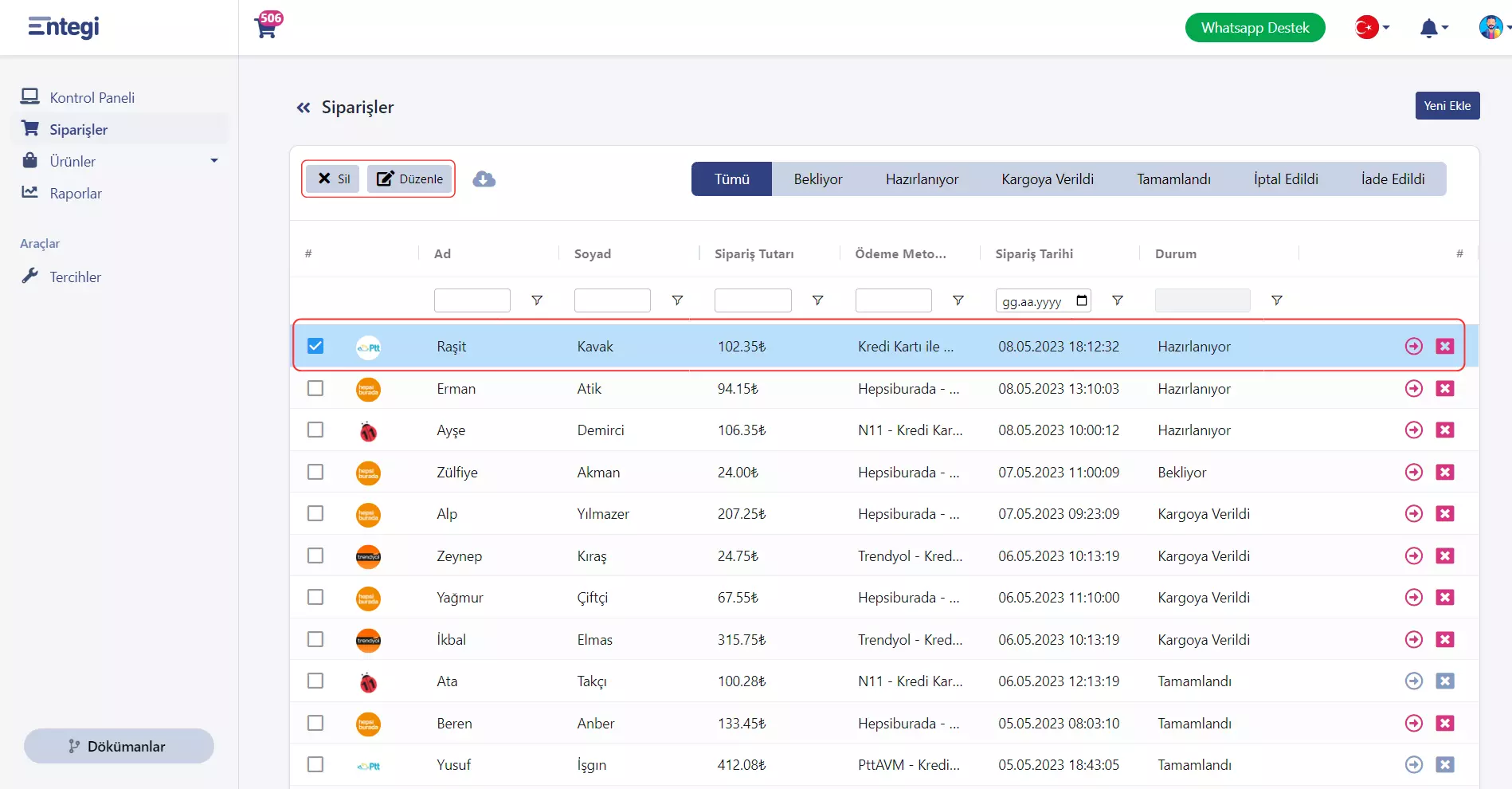
Task: Select the Ayşe Demirci order checkbox
Action: [x=315, y=430]
